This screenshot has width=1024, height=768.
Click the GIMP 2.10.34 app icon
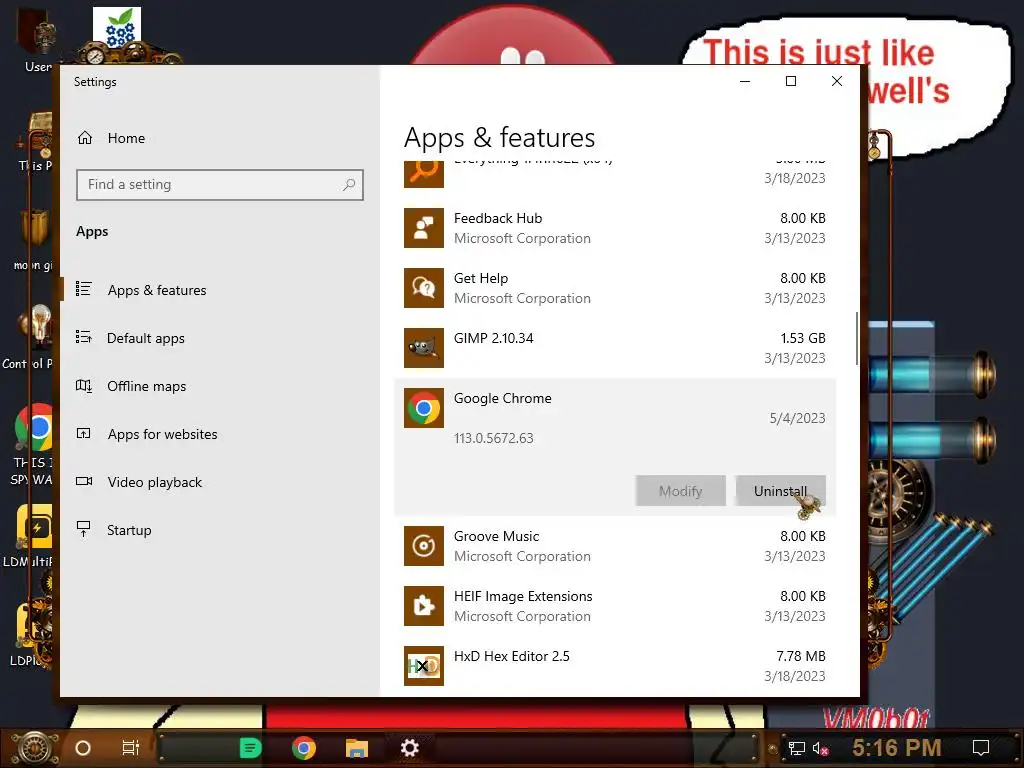click(424, 348)
